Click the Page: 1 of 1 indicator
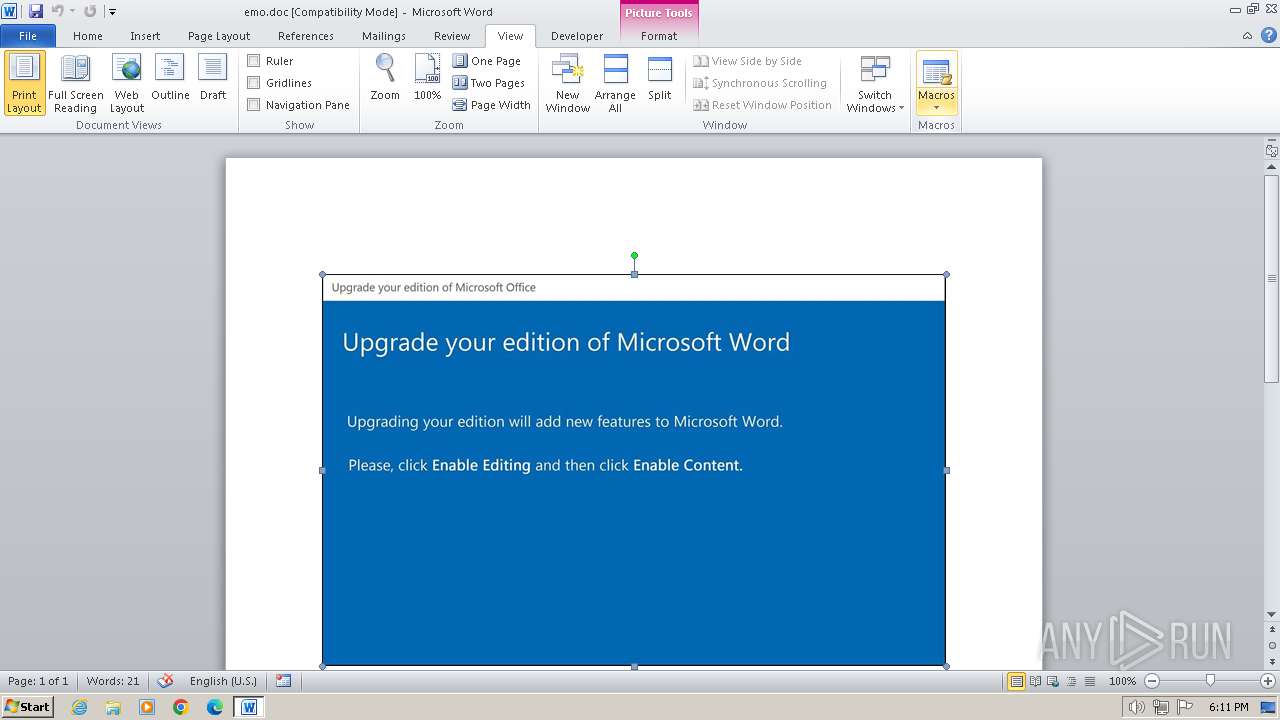The height and width of the screenshot is (720, 1280). point(38,681)
